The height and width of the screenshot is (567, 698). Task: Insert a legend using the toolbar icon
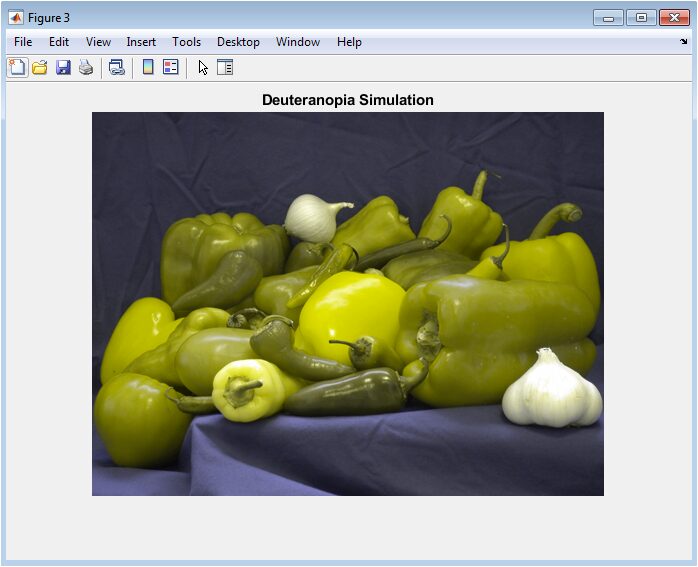click(x=171, y=68)
